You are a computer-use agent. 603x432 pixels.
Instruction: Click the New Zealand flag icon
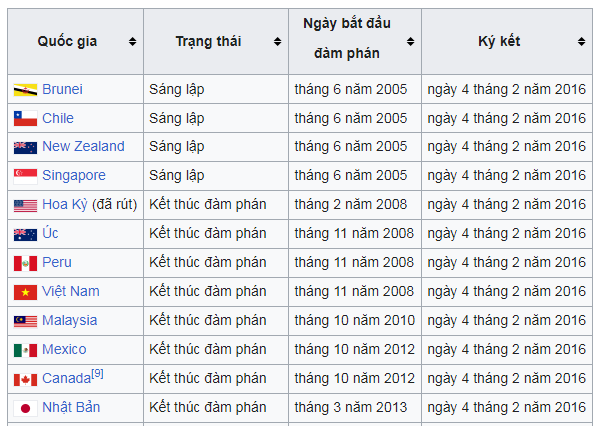[25, 147]
